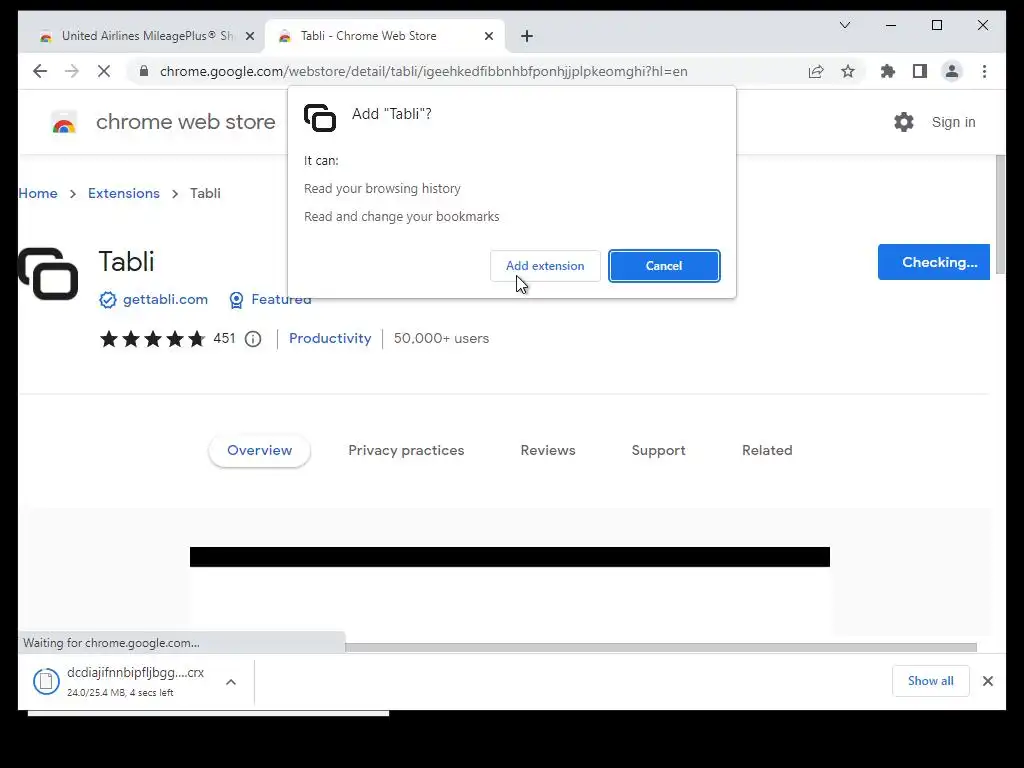Click '50,000+ users' text
This screenshot has width=1024, height=768.
click(441, 338)
